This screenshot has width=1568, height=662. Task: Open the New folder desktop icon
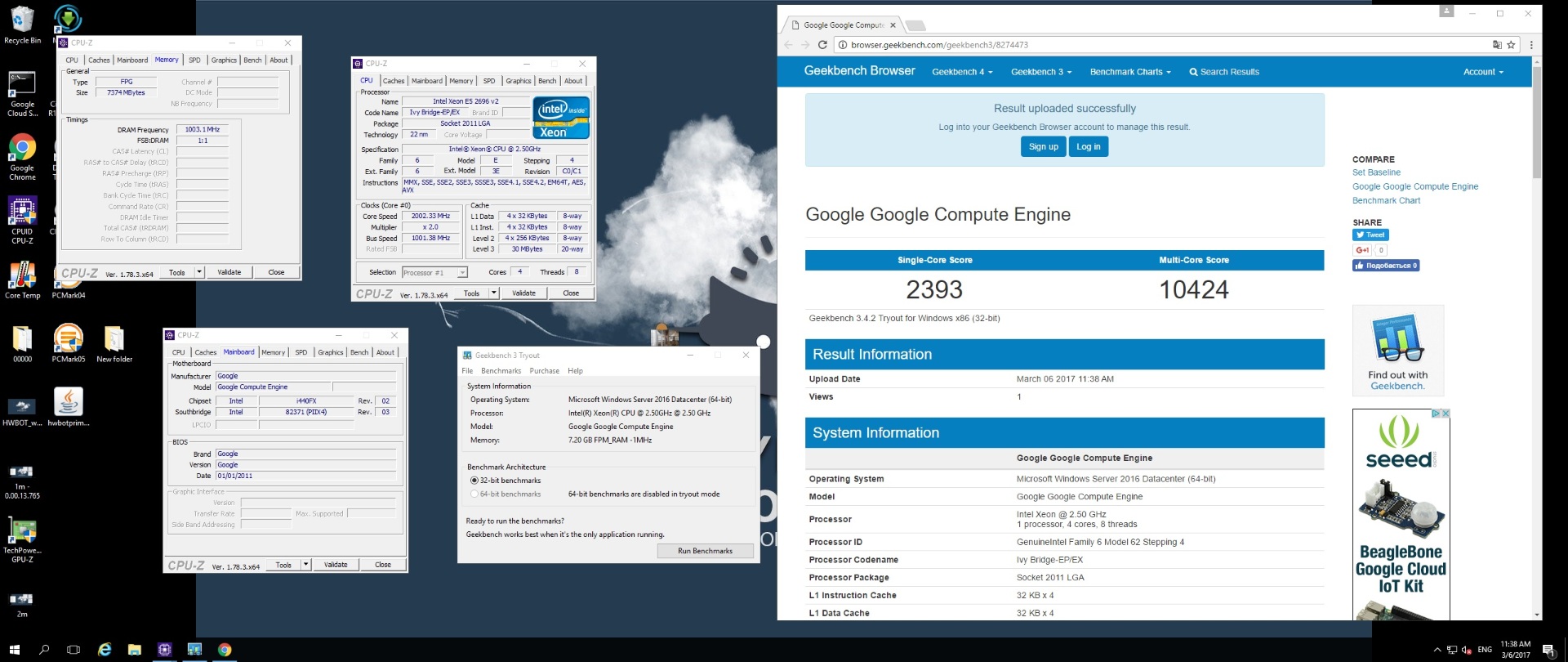(114, 343)
